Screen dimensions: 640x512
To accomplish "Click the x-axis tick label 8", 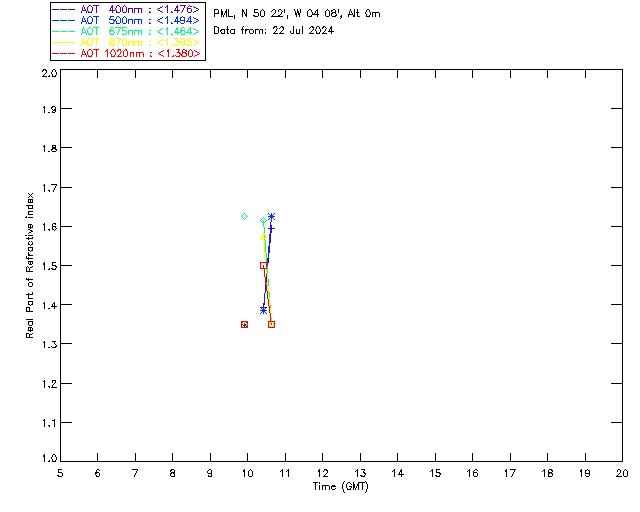I will 173,473.
